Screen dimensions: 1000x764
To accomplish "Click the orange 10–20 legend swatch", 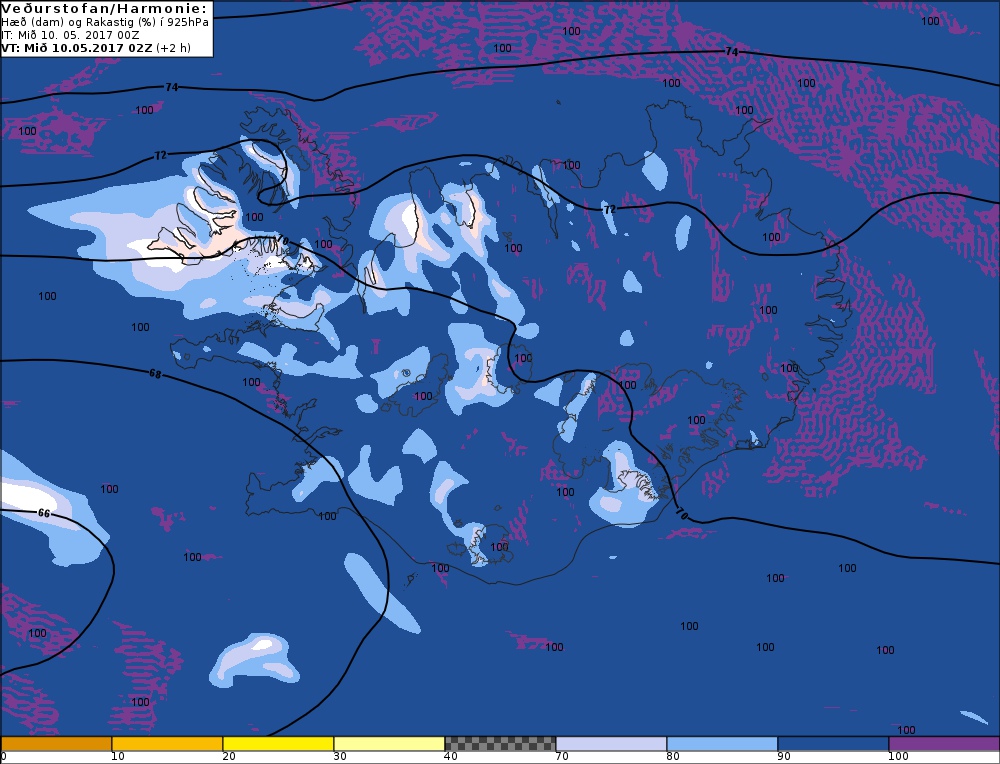I will (x=167, y=744).
